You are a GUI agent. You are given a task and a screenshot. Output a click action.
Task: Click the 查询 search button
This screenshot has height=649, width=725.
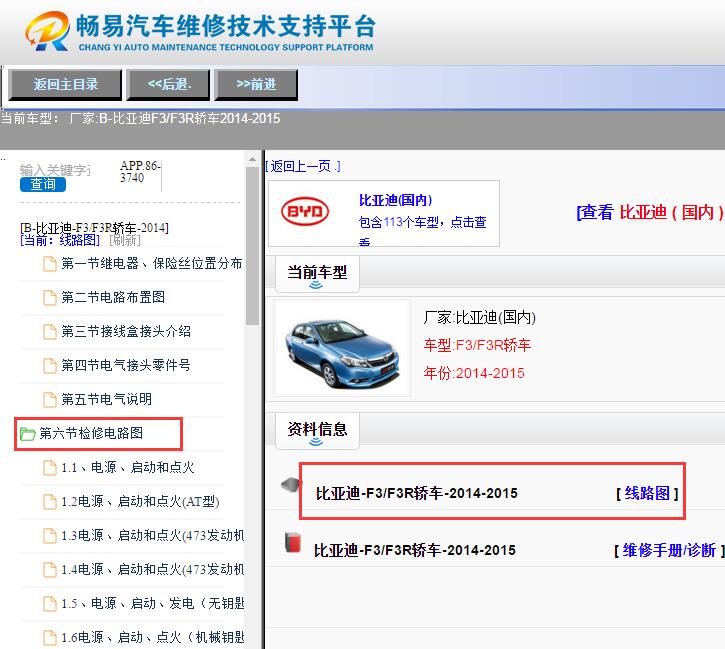(x=43, y=184)
